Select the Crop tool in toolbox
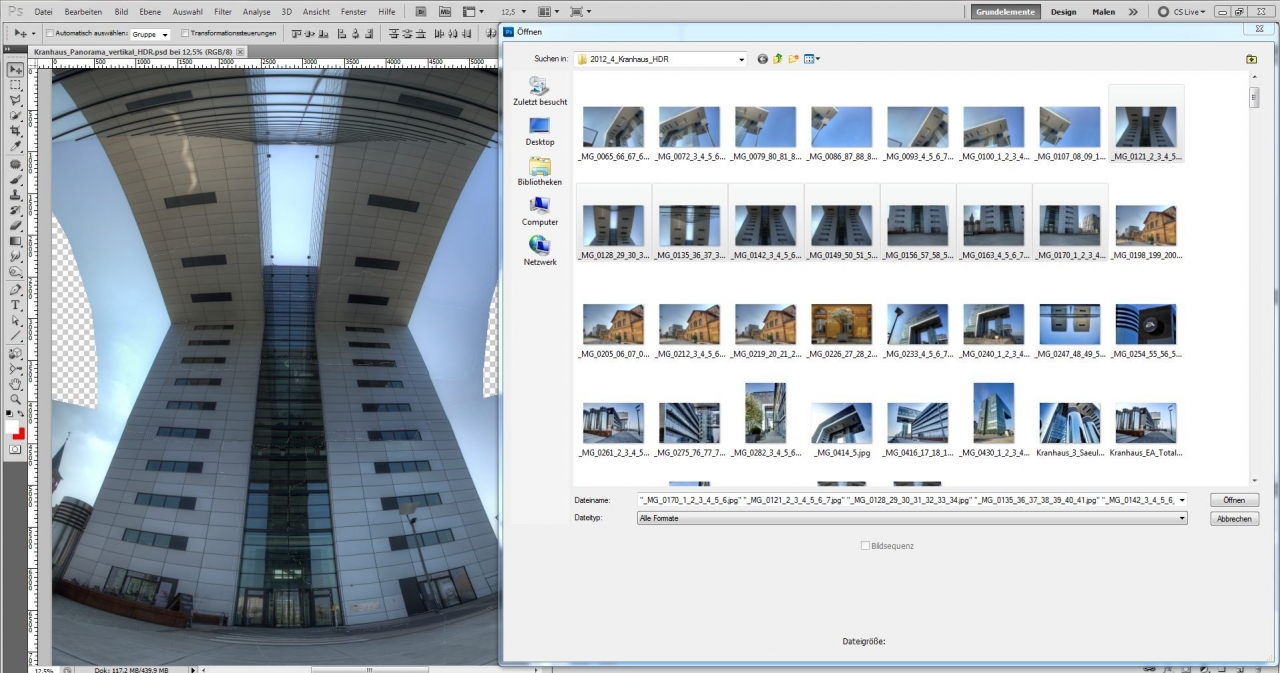The image size is (1280, 673). pos(16,131)
